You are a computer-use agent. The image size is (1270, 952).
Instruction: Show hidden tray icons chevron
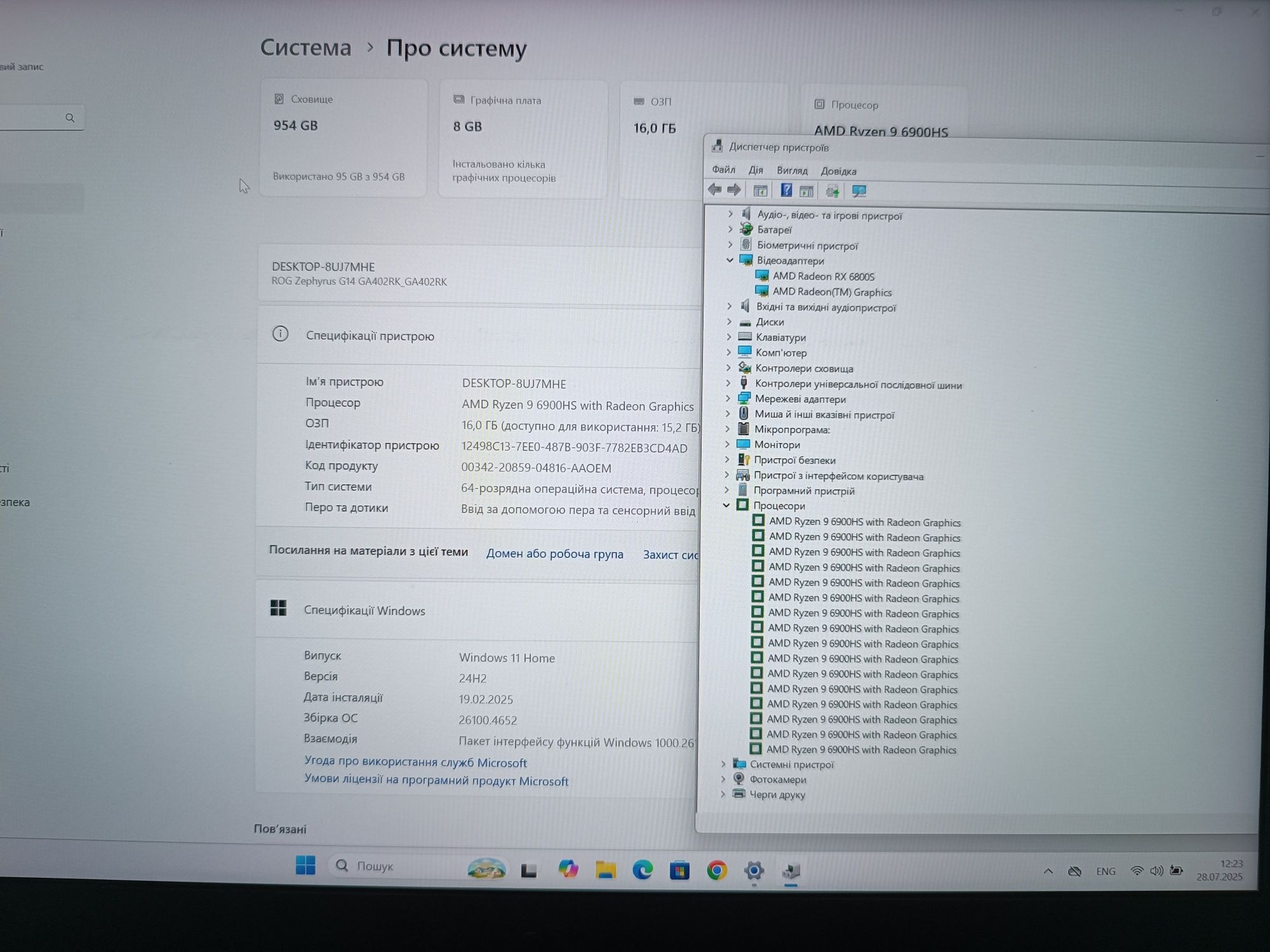[1048, 871]
